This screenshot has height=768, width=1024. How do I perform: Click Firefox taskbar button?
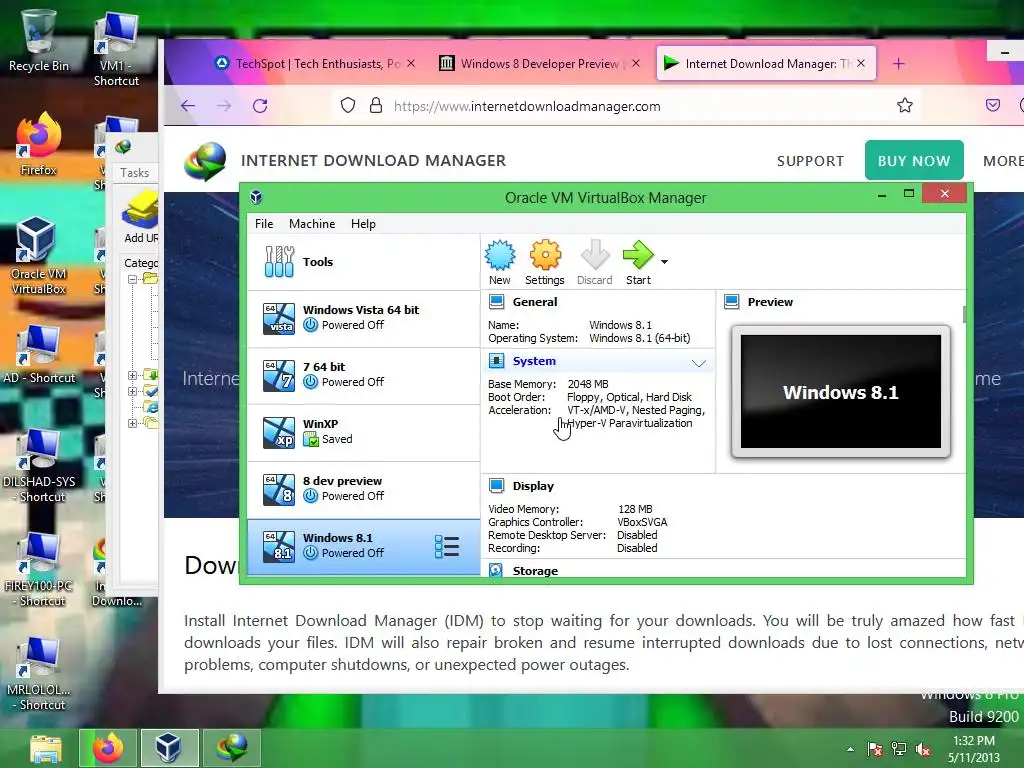[108, 748]
